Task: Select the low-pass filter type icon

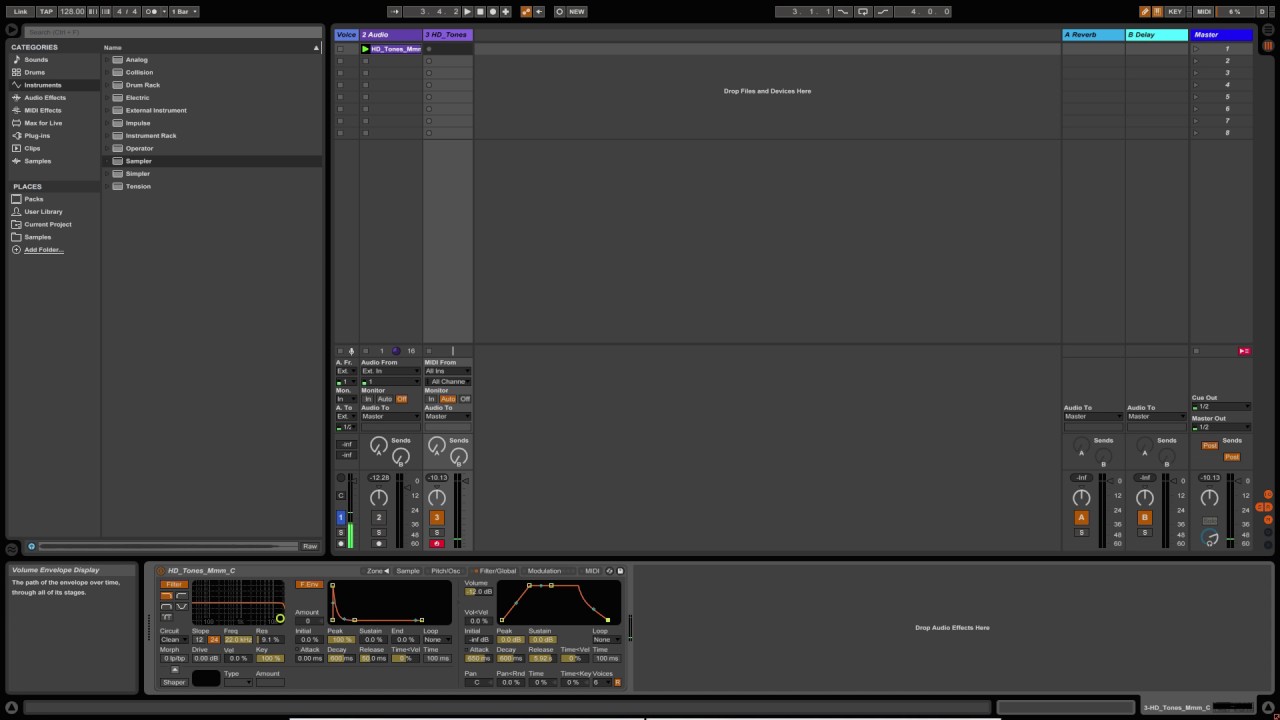Action: [167, 596]
